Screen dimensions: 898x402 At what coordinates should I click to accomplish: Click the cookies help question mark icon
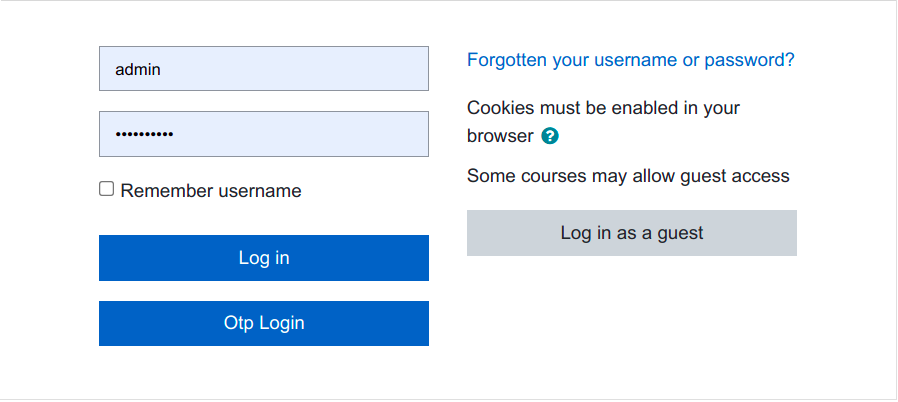point(549,136)
